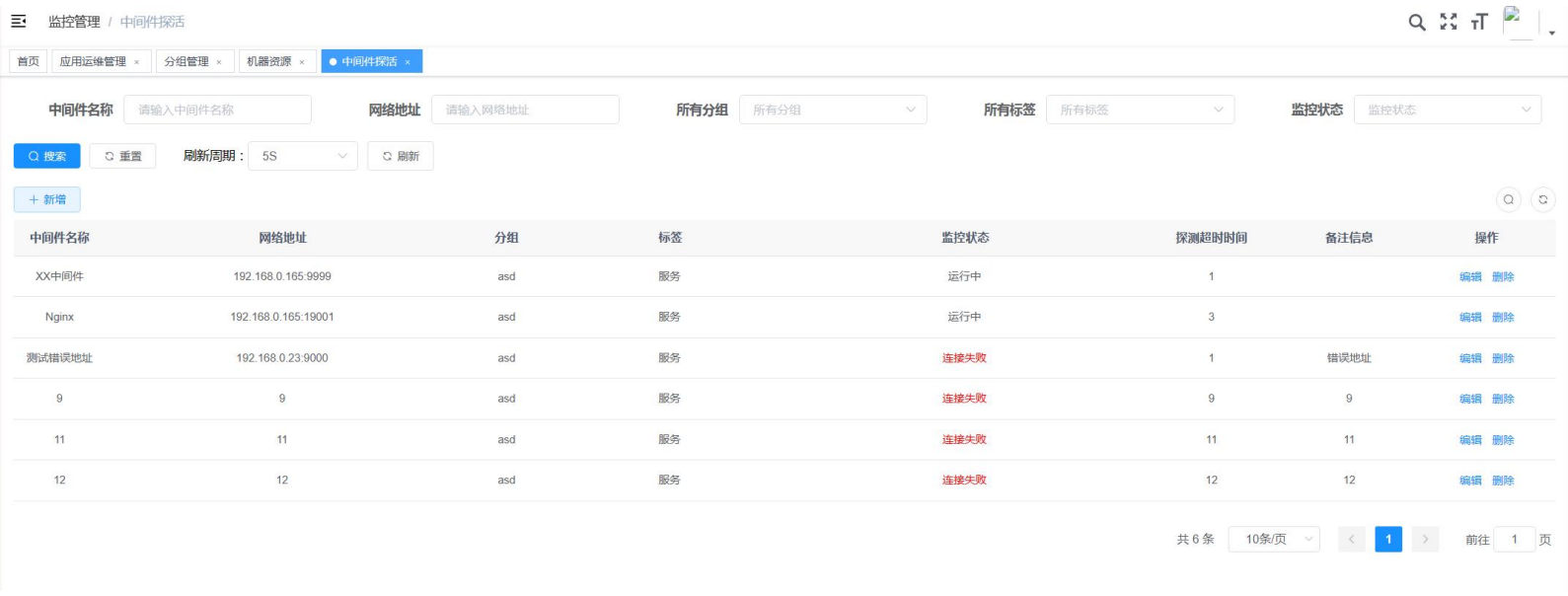1568x596 pixels.
Task: Toggle fullscreen mode icon
Action: point(1448,22)
